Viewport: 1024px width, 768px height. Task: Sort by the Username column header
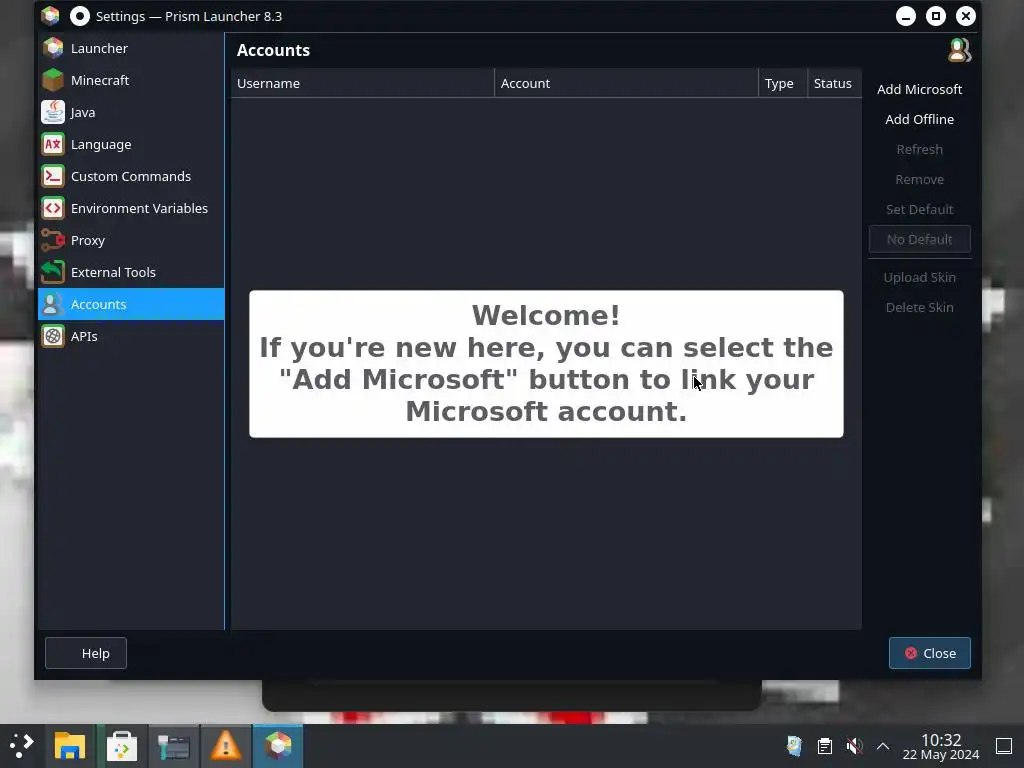(x=362, y=84)
